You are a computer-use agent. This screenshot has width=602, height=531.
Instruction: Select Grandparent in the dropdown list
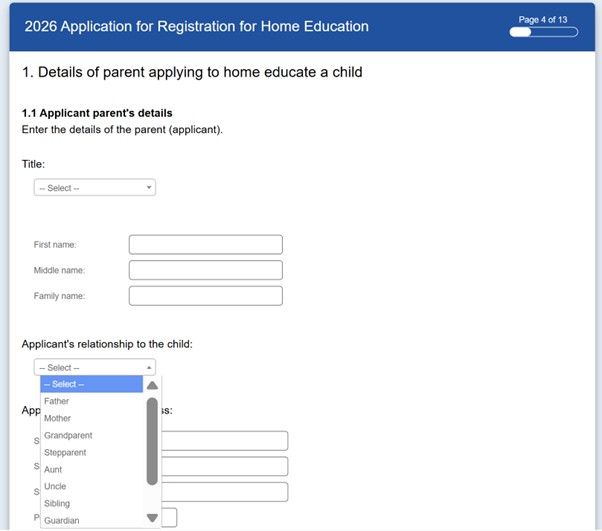tap(91, 435)
